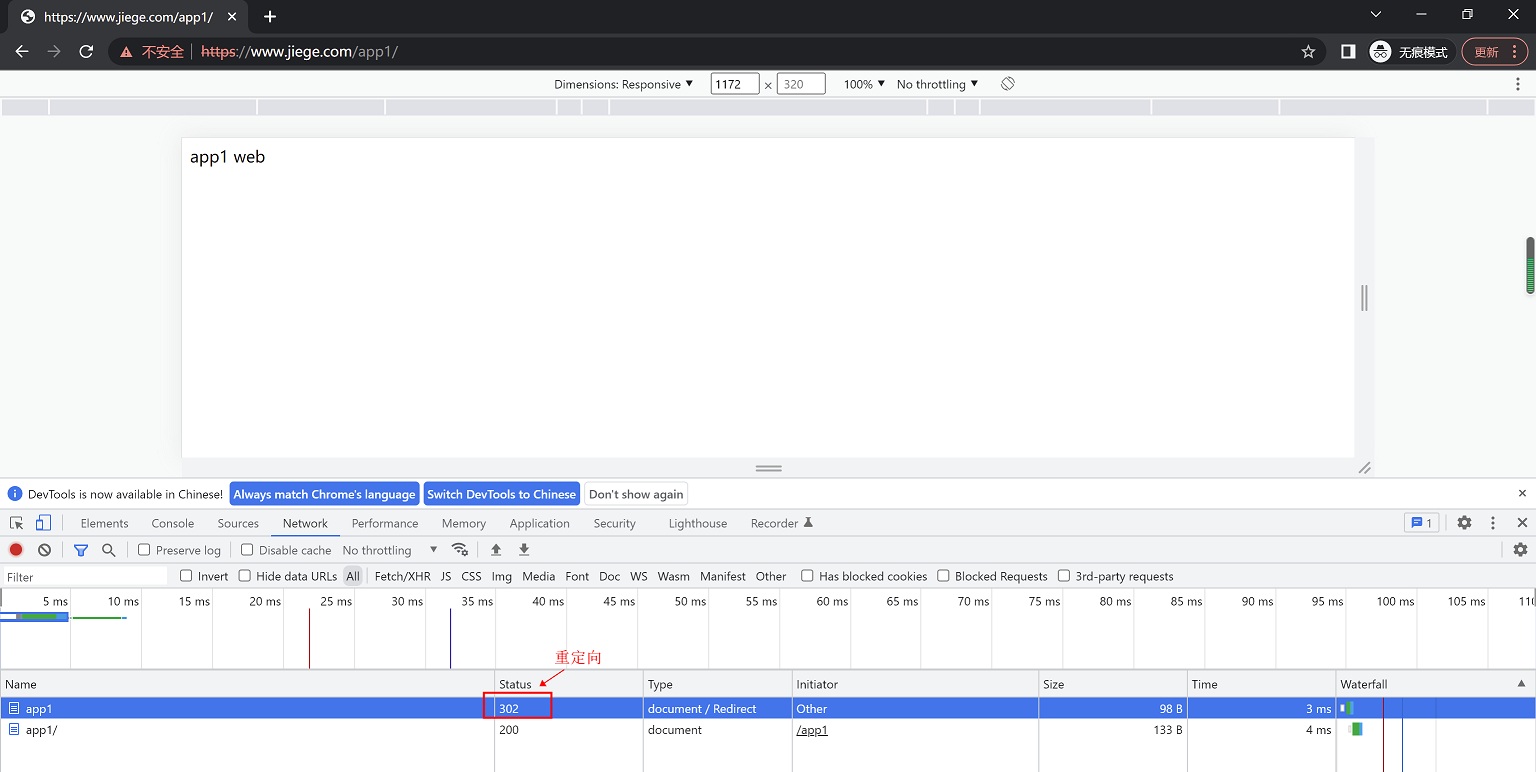The width and height of the screenshot is (1536, 772).
Task: Check the Disable cache option
Action: [x=247, y=550]
